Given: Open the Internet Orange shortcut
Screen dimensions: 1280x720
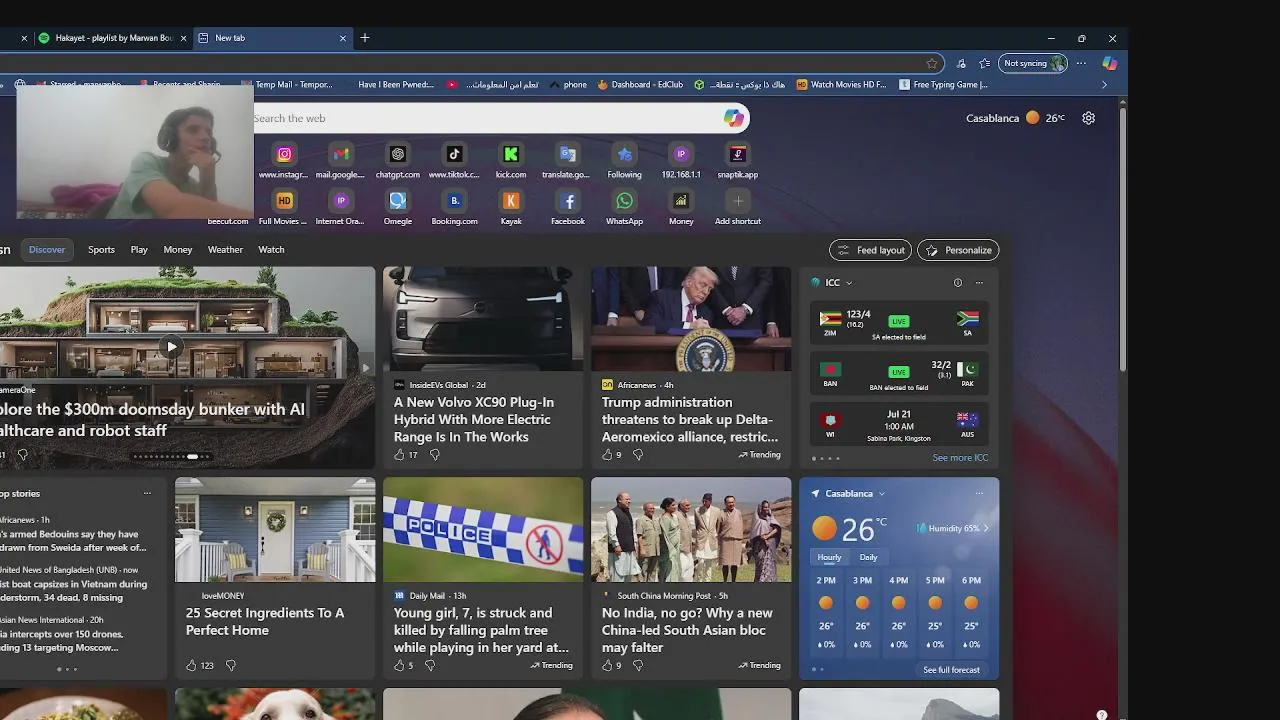Looking at the screenshot, I should [341, 201].
